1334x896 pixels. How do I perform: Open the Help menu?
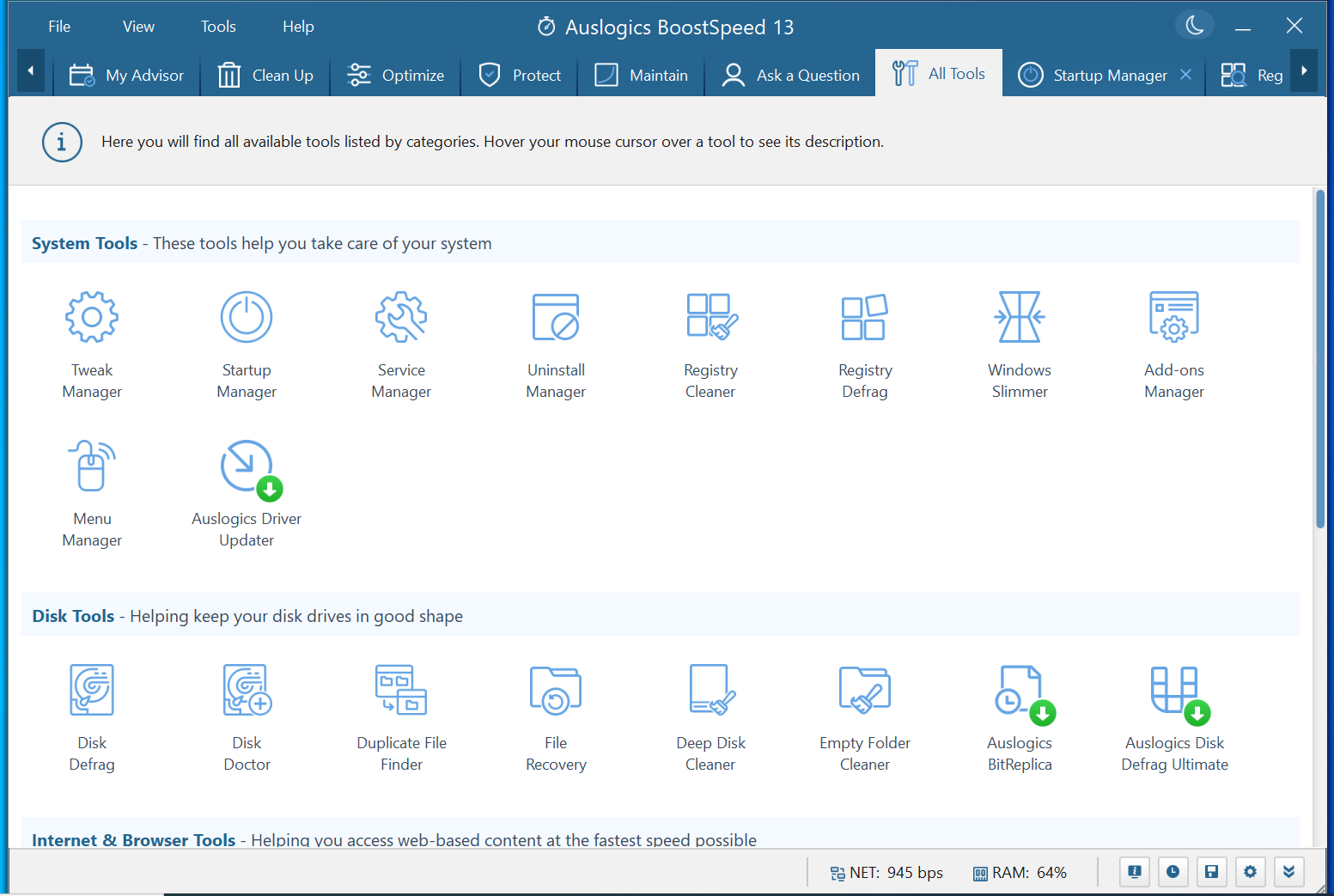[298, 27]
